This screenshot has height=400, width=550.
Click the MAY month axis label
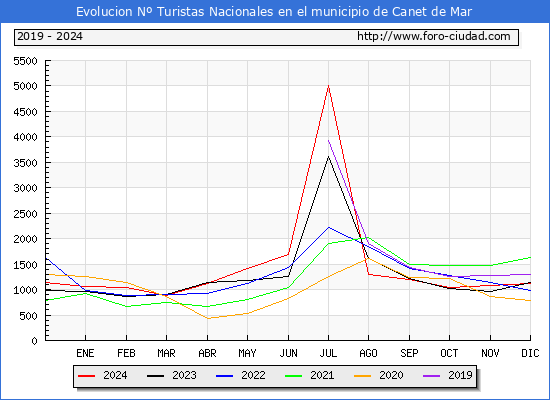247,353
